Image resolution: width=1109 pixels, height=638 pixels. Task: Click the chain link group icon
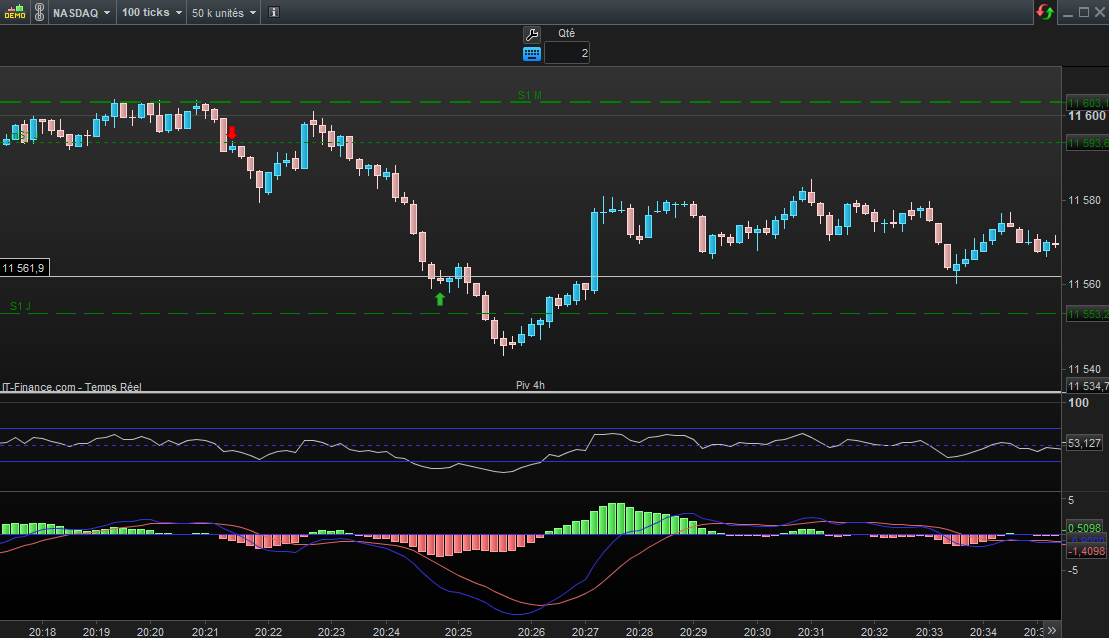coord(38,12)
